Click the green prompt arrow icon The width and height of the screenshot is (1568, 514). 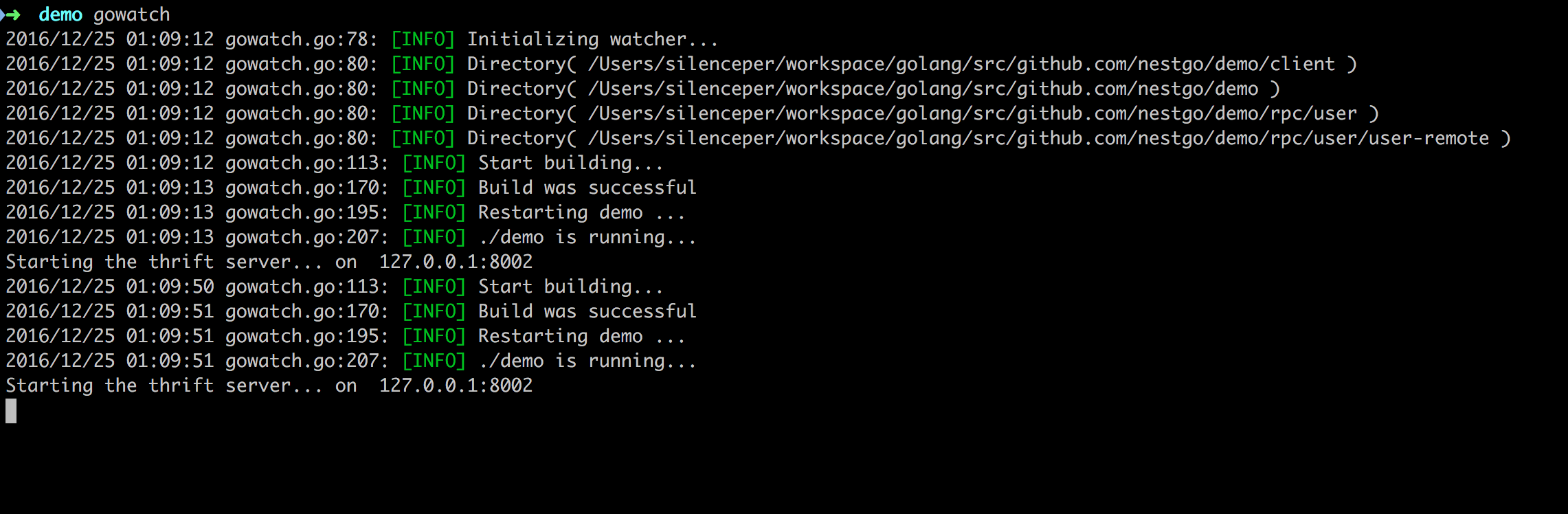click(x=11, y=14)
